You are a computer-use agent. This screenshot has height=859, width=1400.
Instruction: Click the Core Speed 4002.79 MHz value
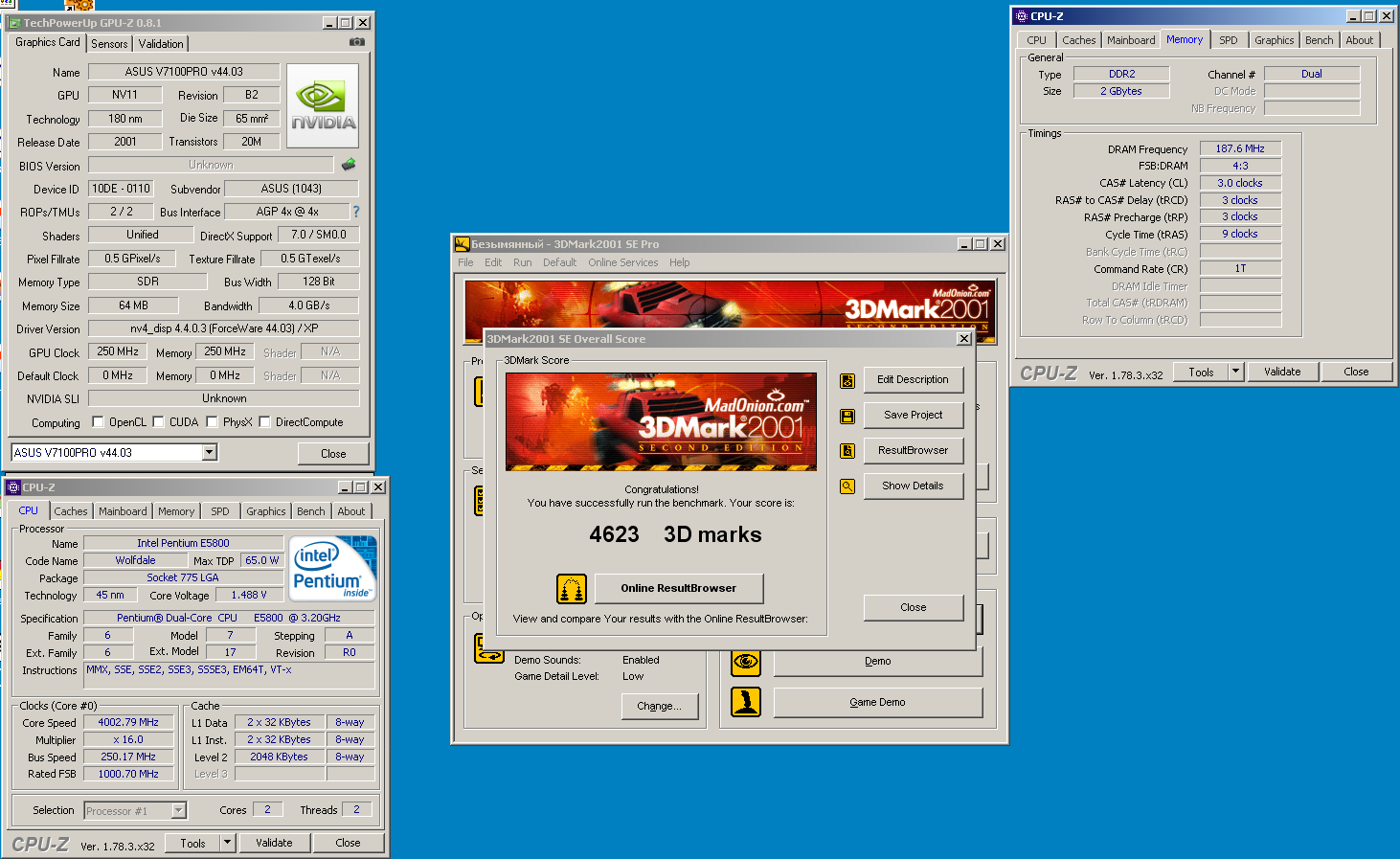coord(128,723)
